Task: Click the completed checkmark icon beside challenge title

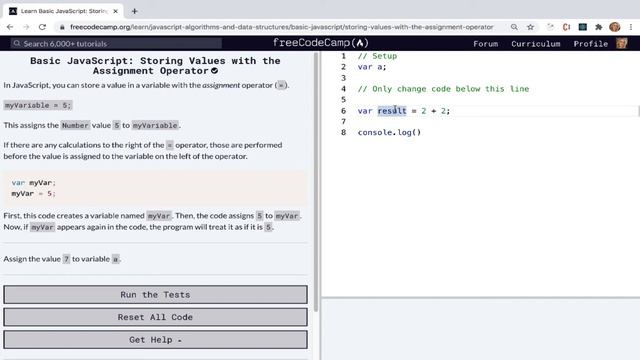Action: click(x=214, y=71)
